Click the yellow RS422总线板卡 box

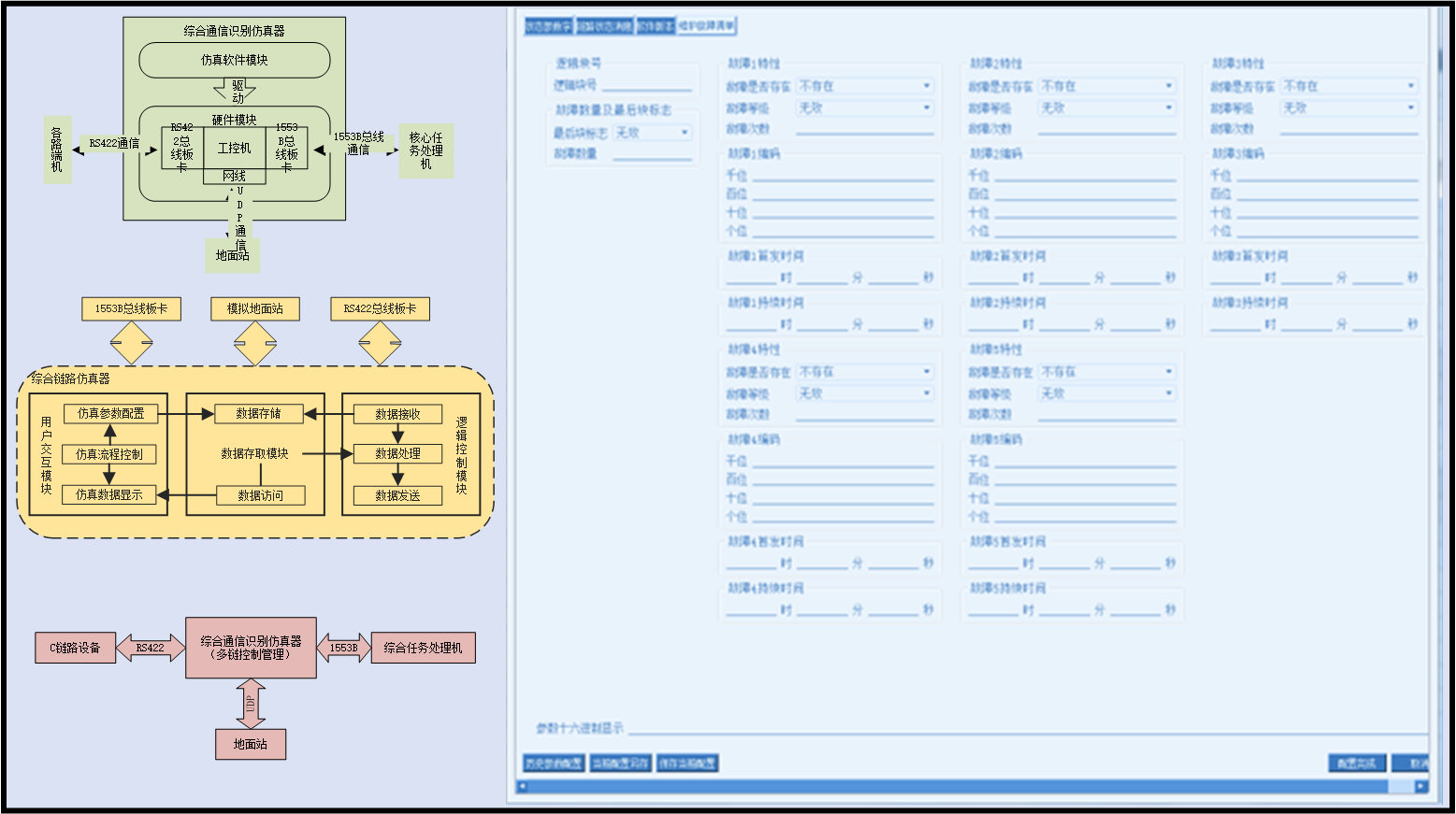click(380, 308)
